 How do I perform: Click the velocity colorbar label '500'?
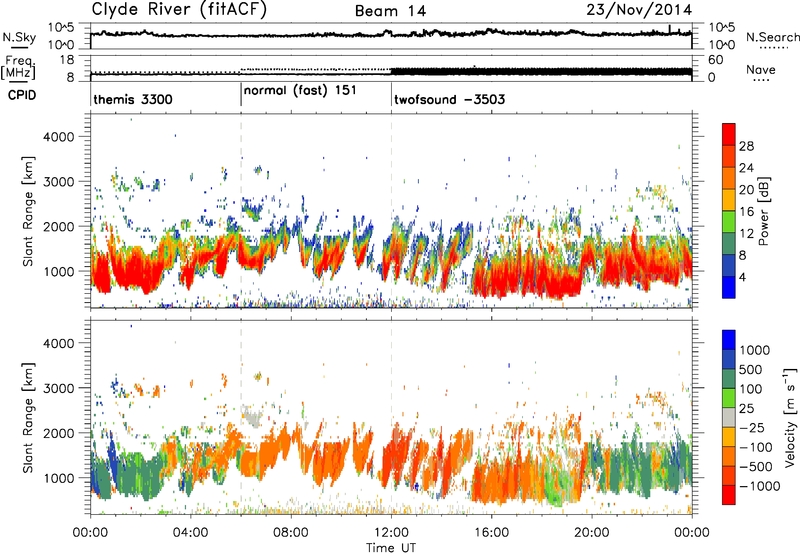pos(751,369)
